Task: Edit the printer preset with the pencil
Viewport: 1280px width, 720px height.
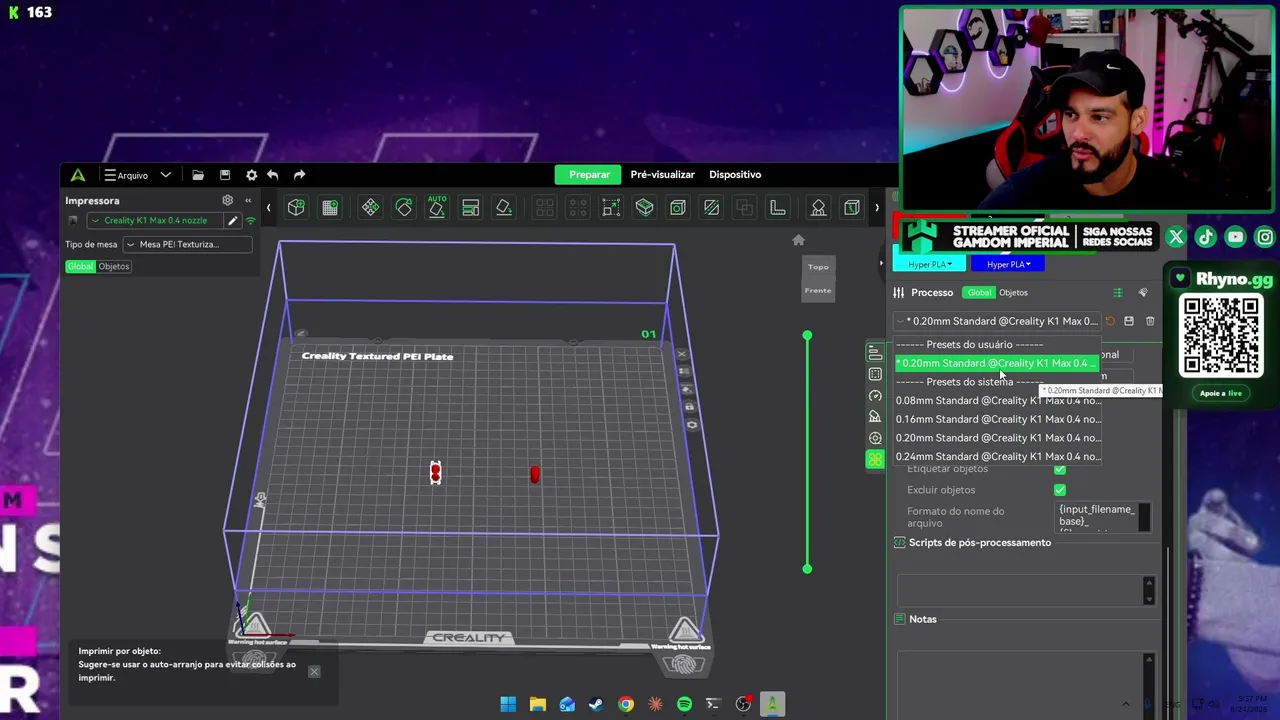Action: pyautogui.click(x=233, y=221)
